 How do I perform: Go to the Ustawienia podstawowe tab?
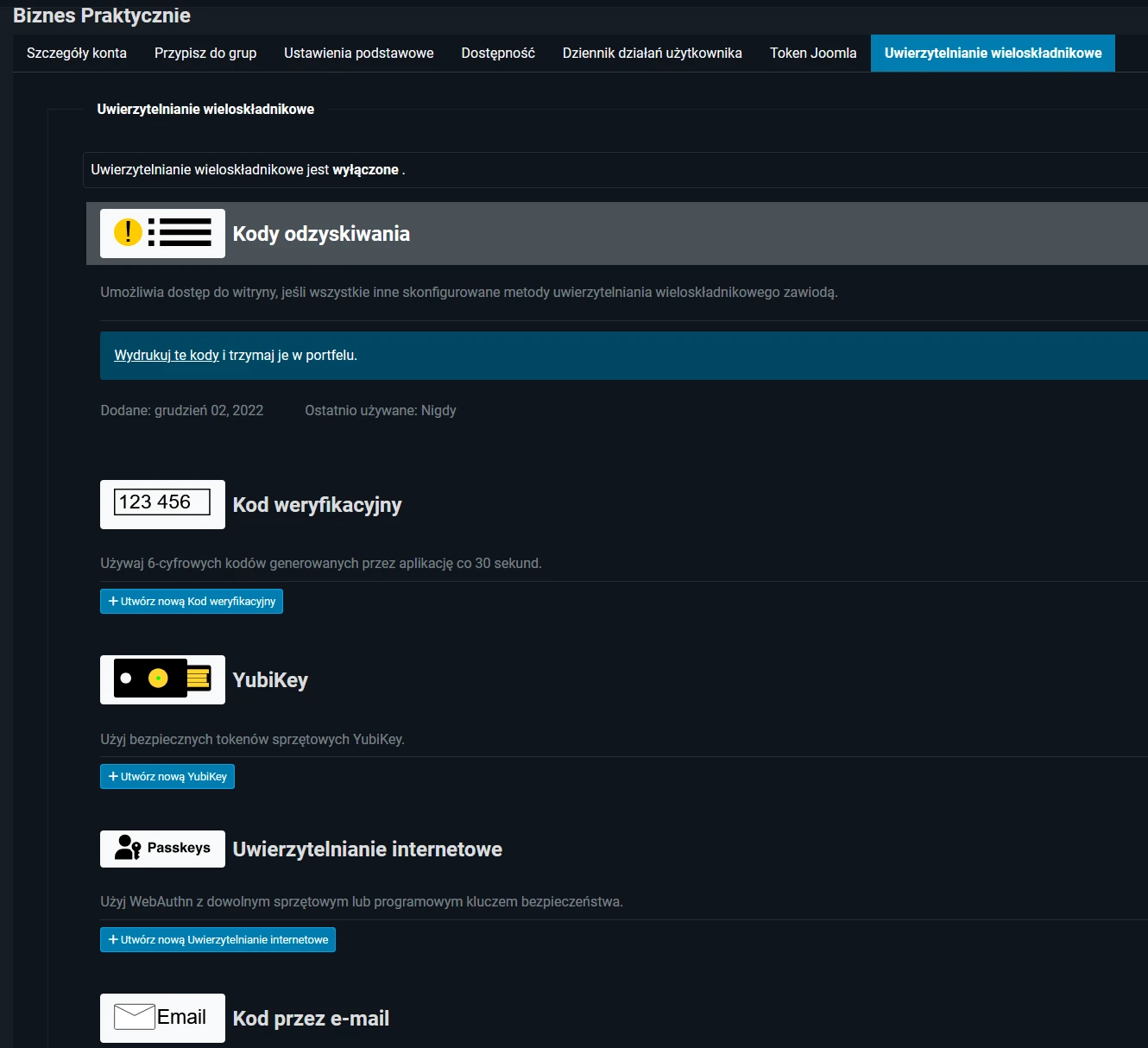pos(359,54)
